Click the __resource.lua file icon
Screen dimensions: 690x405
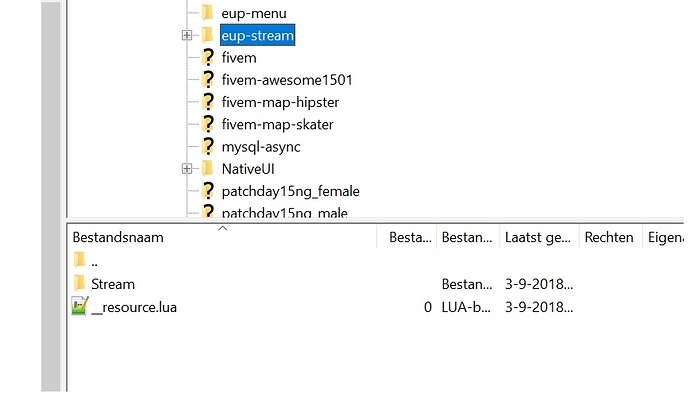pyautogui.click(x=80, y=306)
